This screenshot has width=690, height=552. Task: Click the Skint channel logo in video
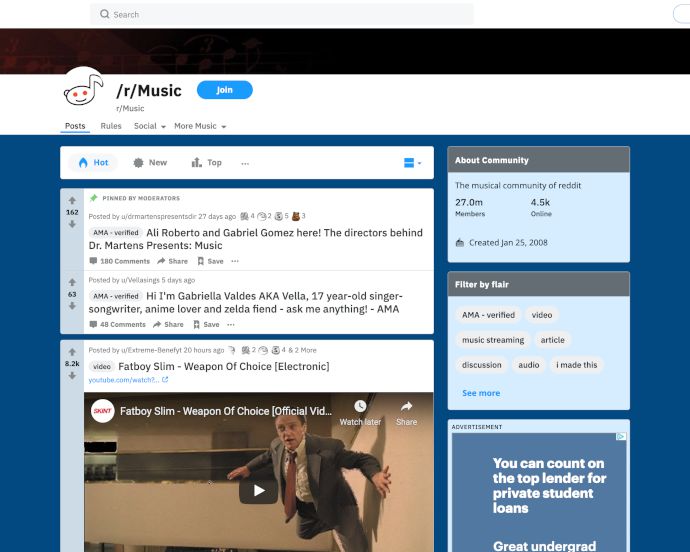(103, 411)
